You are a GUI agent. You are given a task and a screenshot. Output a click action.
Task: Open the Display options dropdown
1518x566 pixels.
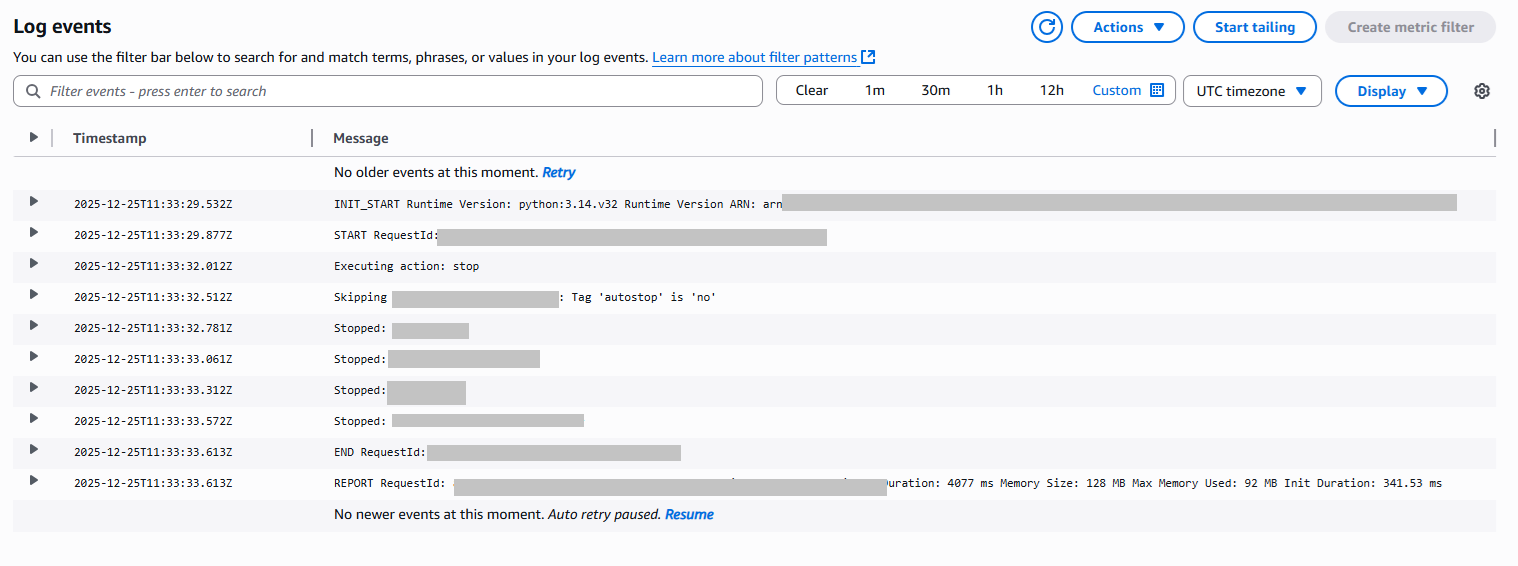tap(1391, 91)
